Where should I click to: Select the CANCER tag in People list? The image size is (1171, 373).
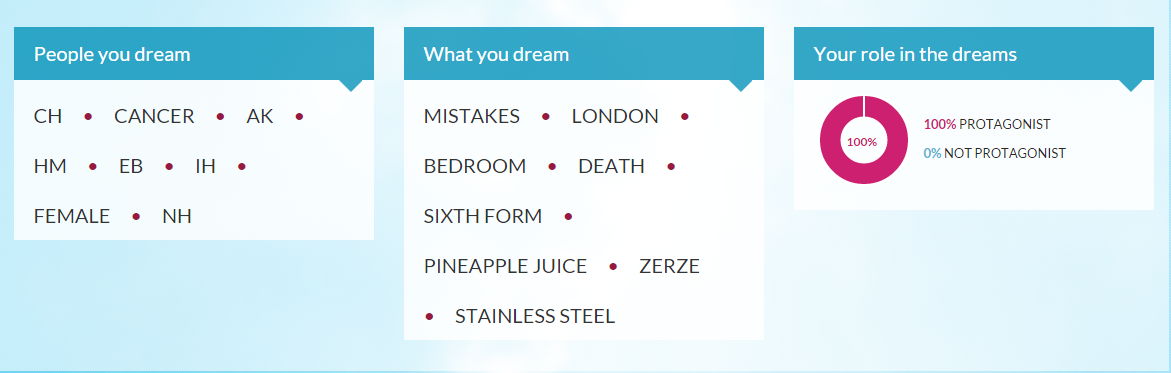pos(154,117)
